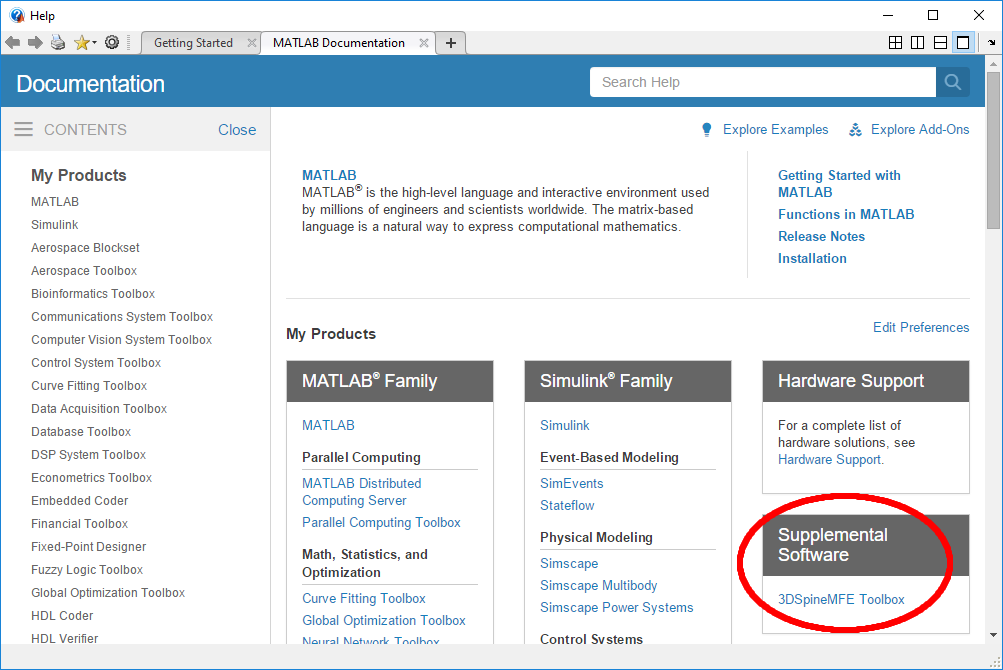Close the MATLAB Documentation tab
The height and width of the screenshot is (670, 1003).
point(423,43)
